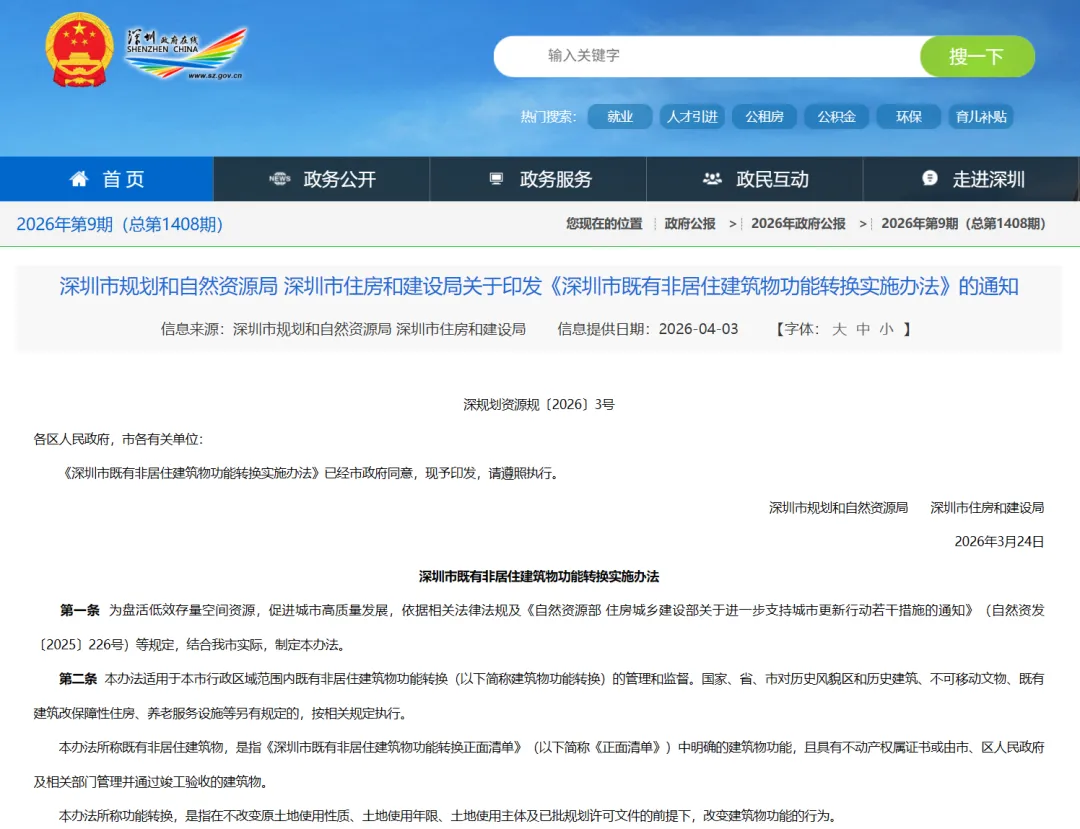1080x829 pixels.
Task: Set font size to 大
Action: pos(839,329)
